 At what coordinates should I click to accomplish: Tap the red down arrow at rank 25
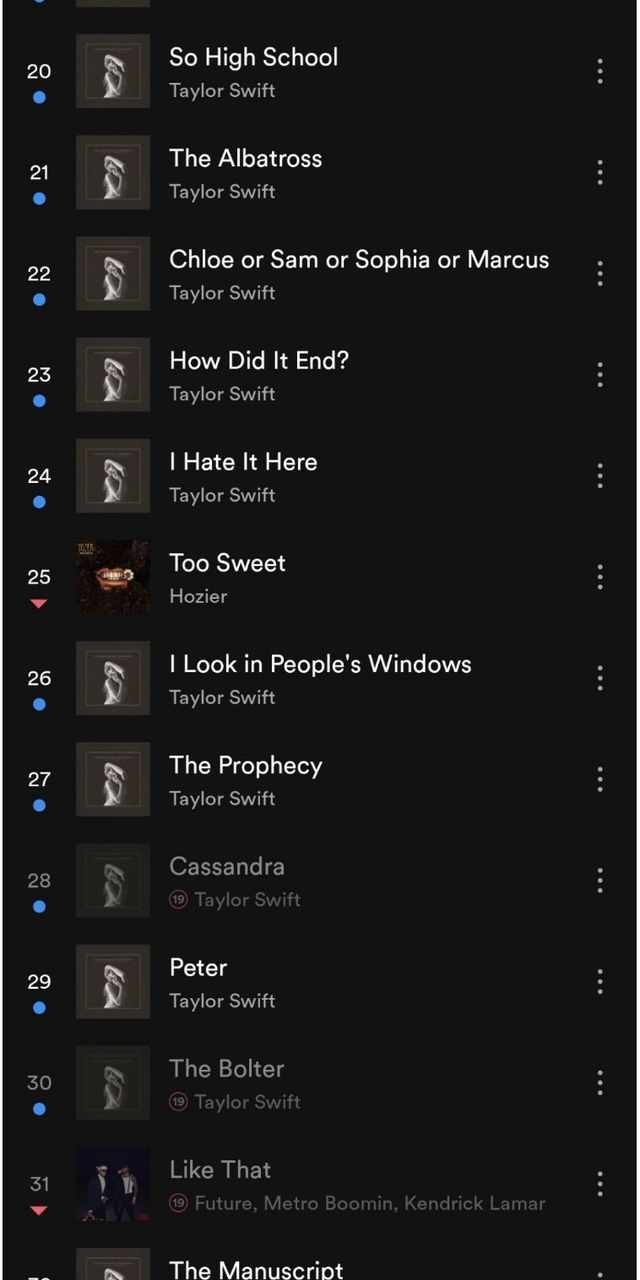(x=39, y=603)
